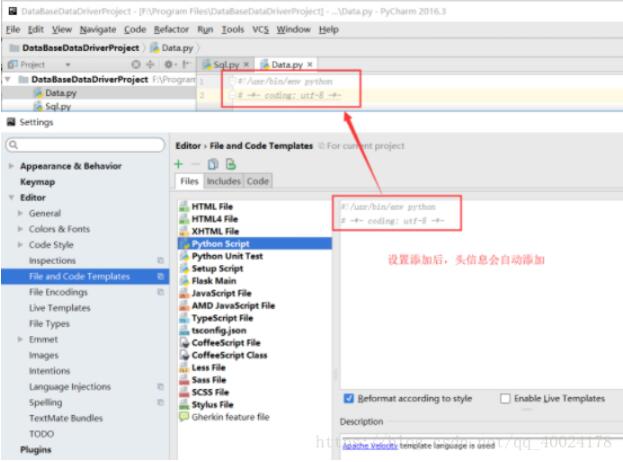Screen dimensions: 623x462
Task: Open the Project panel gear settings icon
Action: [168, 64]
